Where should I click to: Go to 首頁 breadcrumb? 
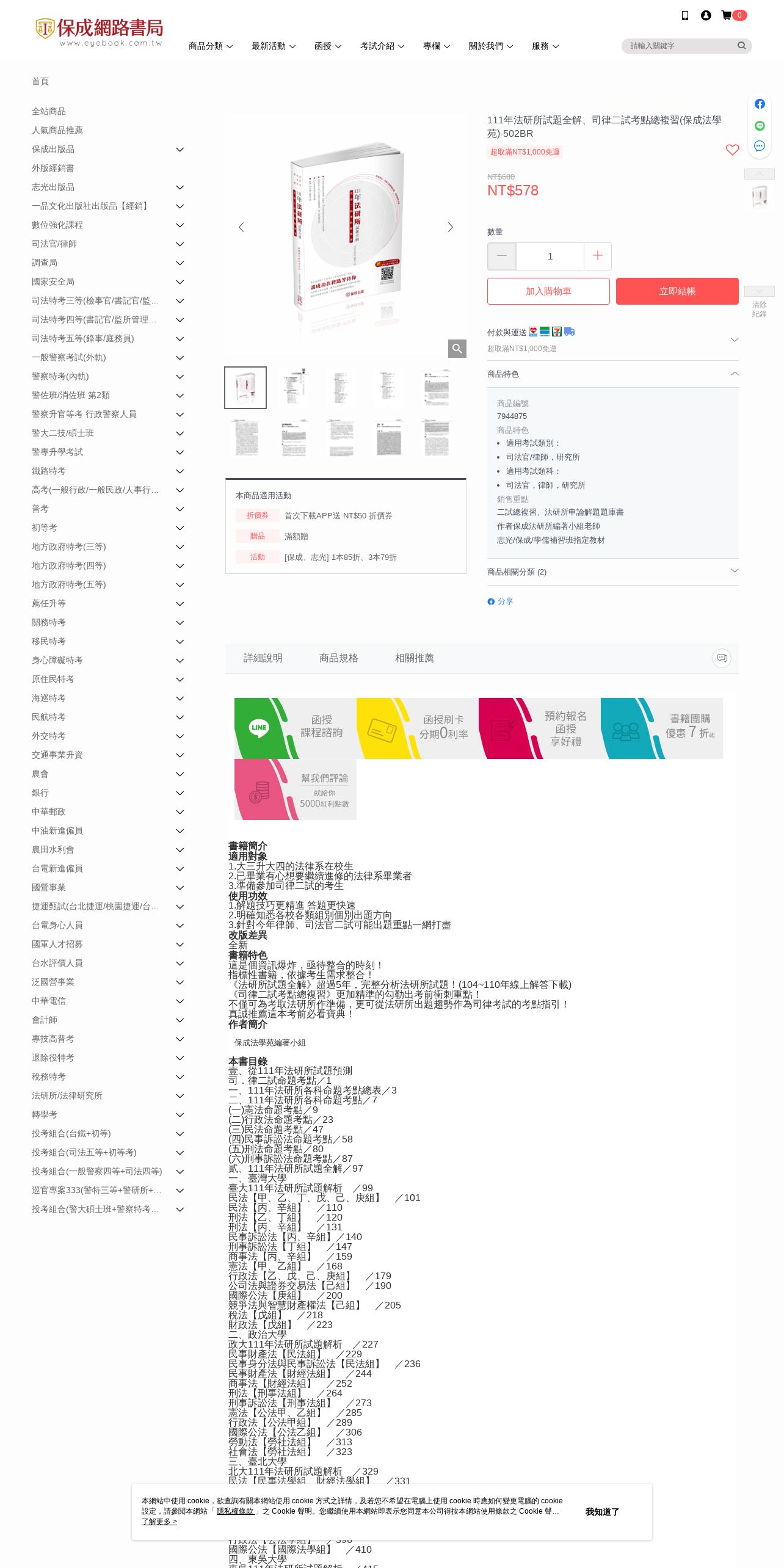click(40, 81)
